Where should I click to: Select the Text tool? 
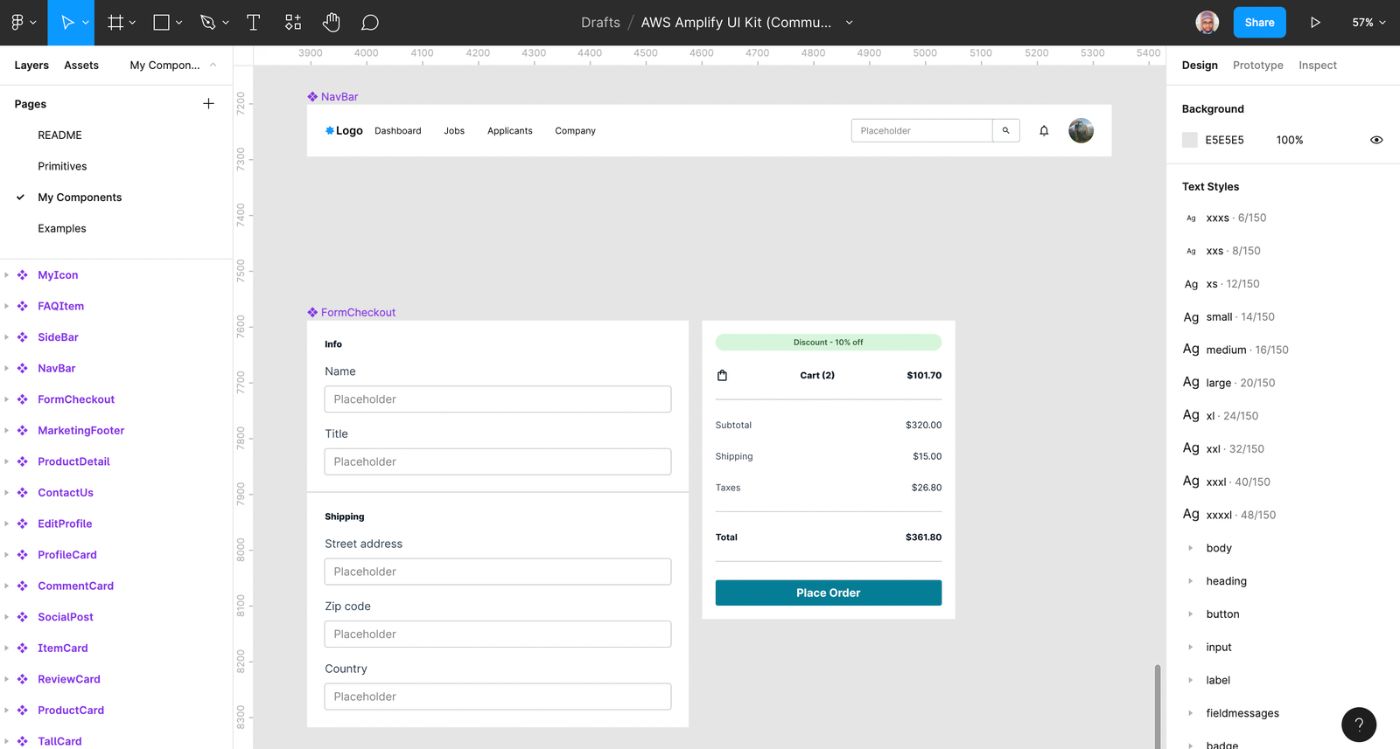pos(253,22)
